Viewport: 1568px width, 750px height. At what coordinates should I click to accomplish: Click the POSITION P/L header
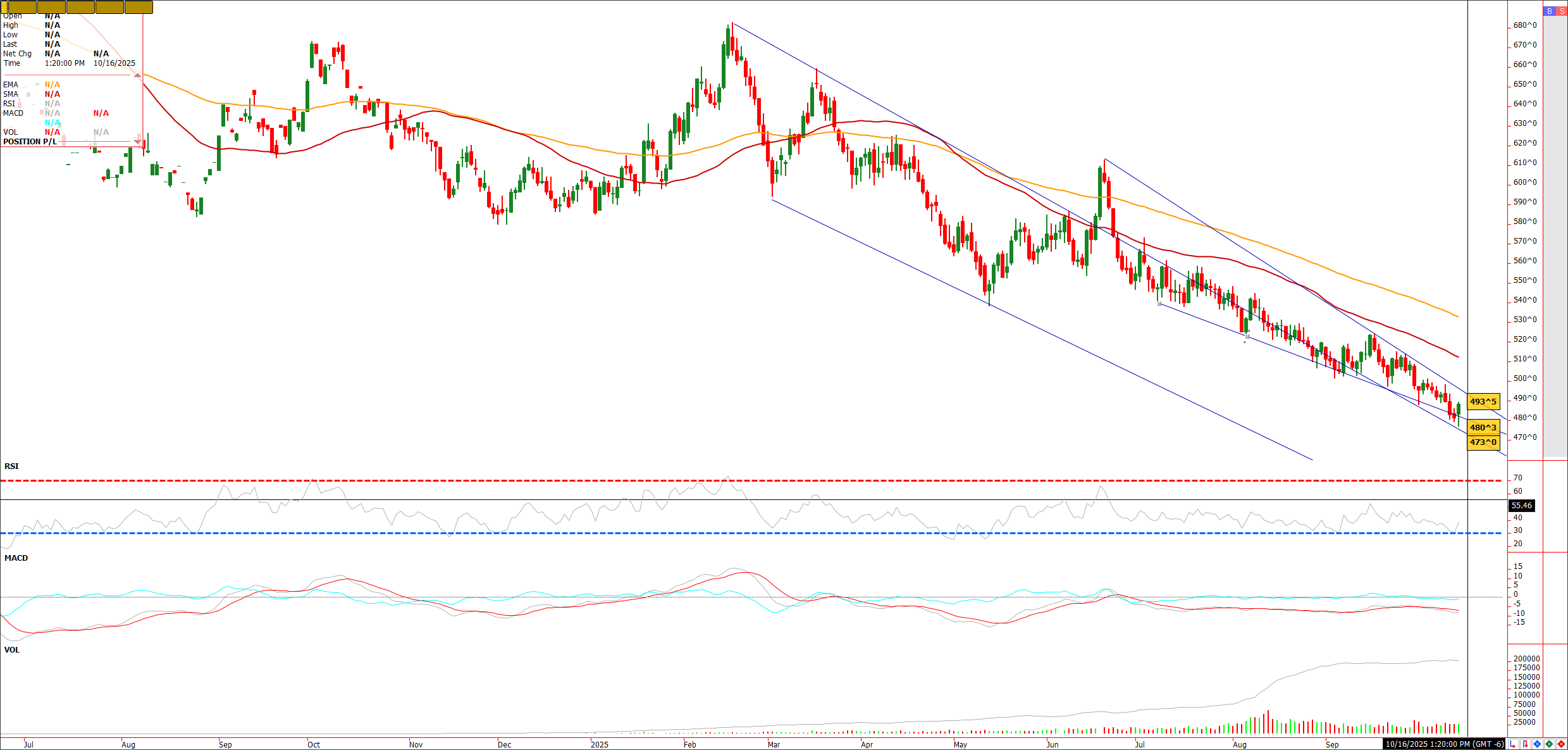[30, 142]
